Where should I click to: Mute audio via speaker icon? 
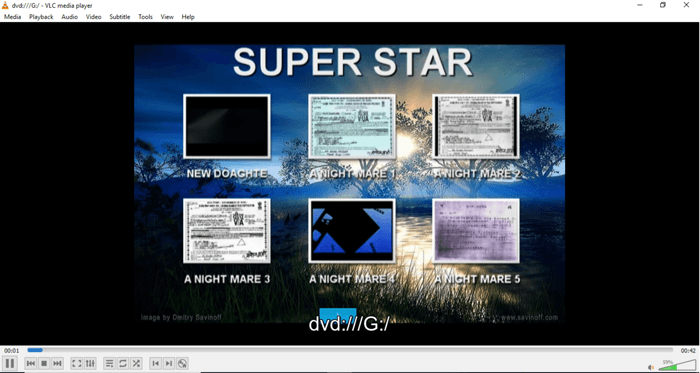(651, 367)
